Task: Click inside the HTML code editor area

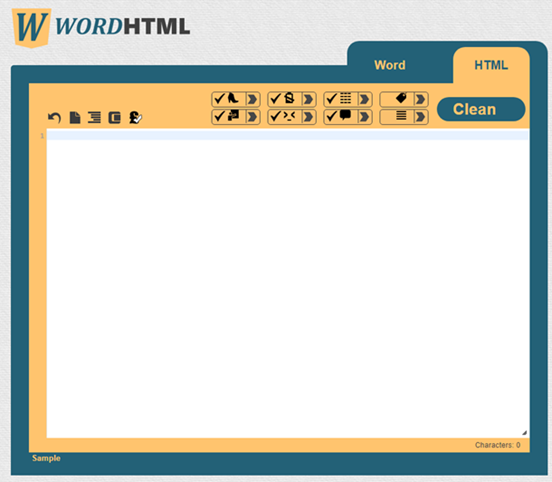Action: [x=288, y=283]
